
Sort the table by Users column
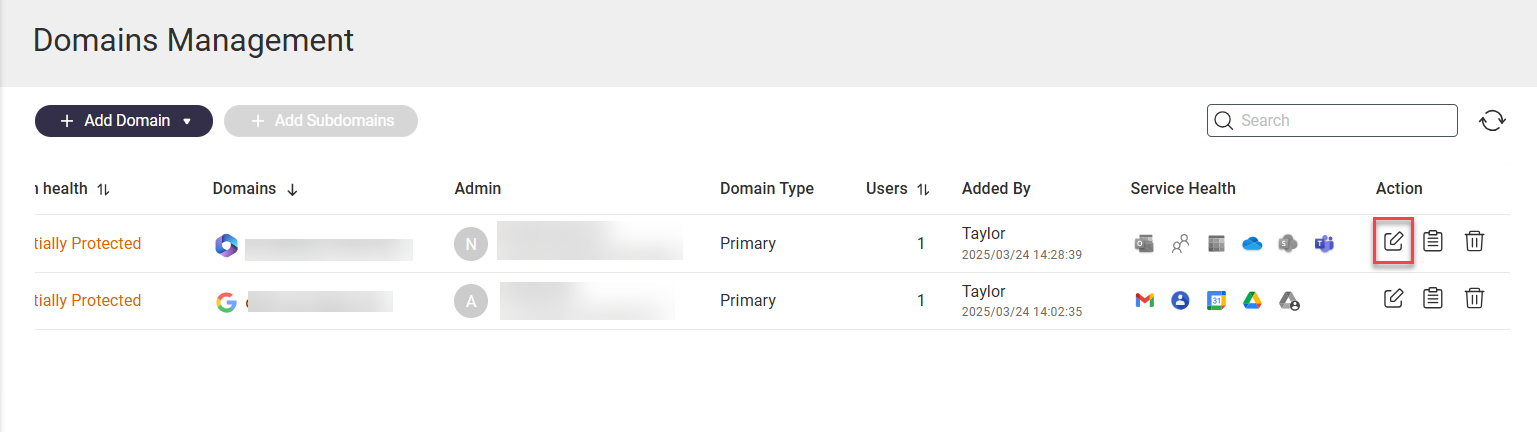click(x=923, y=189)
